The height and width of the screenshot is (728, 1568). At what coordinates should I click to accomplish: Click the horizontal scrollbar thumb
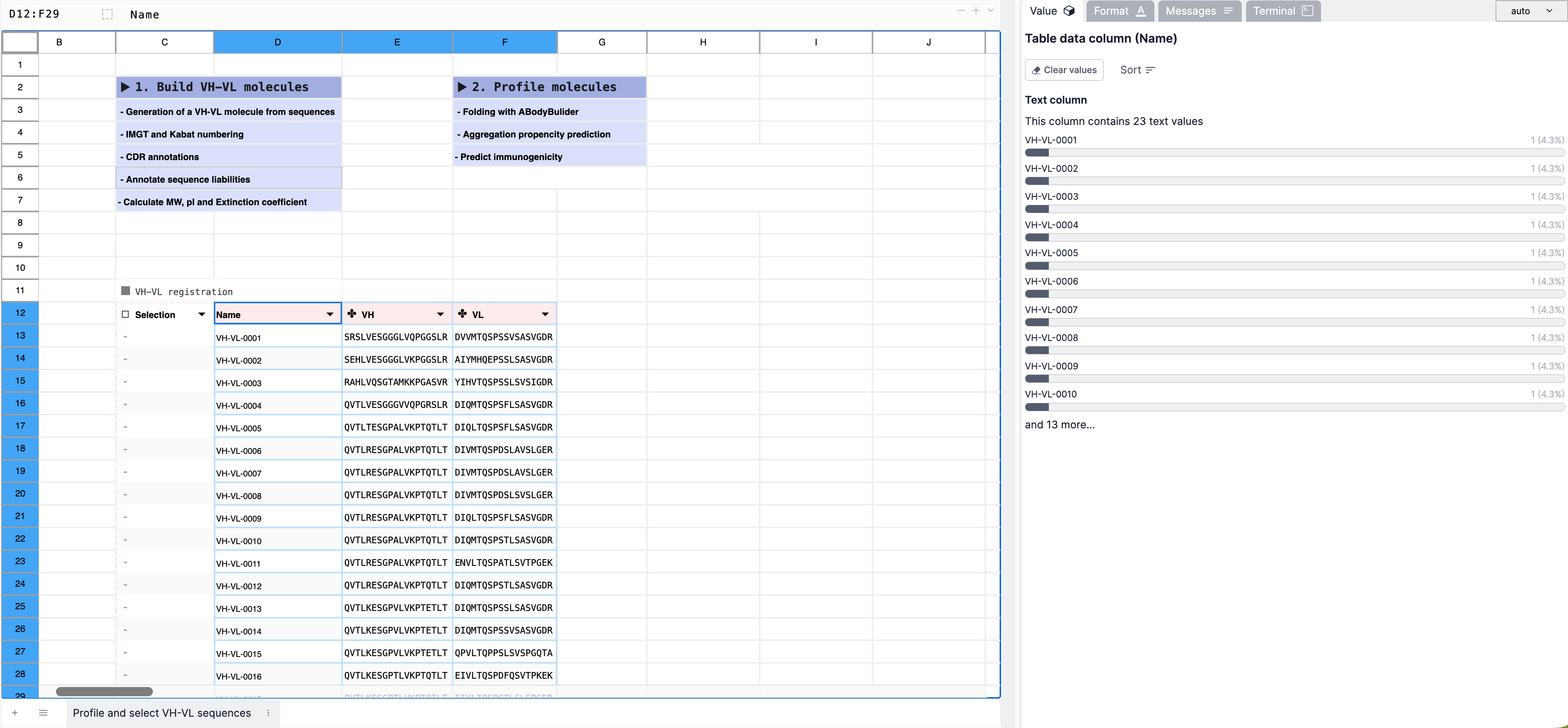[x=104, y=692]
